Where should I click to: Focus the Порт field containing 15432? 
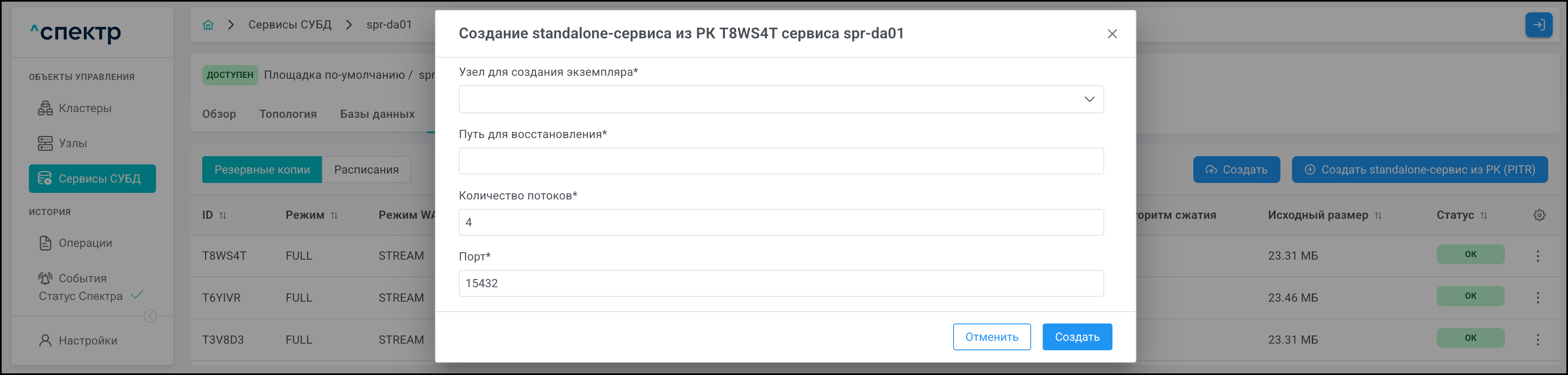[x=780, y=283]
